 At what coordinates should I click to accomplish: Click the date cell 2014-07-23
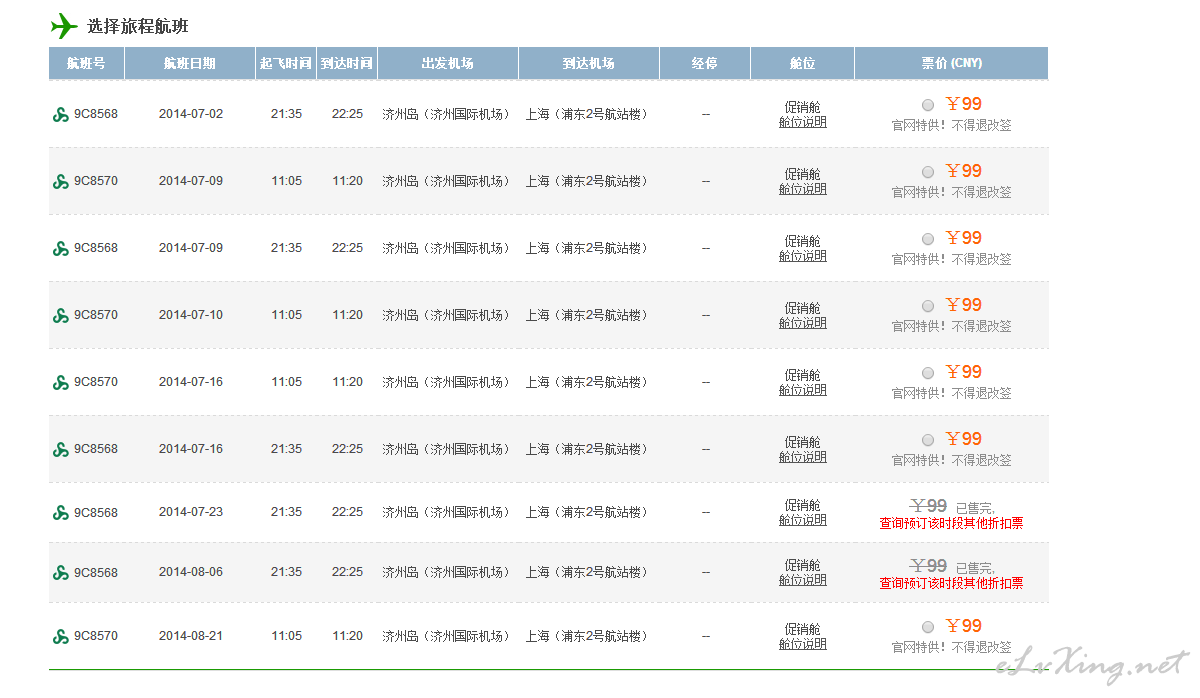click(x=191, y=512)
